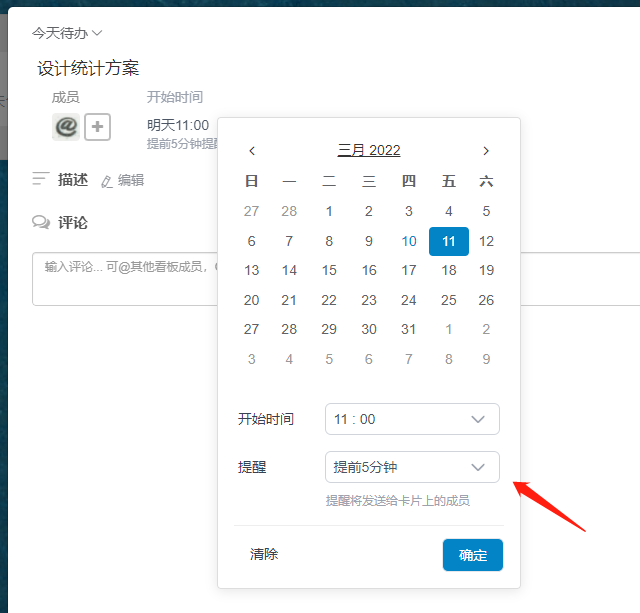The image size is (640, 613).
Task: Click the comment bubble icon
Action: point(41,222)
